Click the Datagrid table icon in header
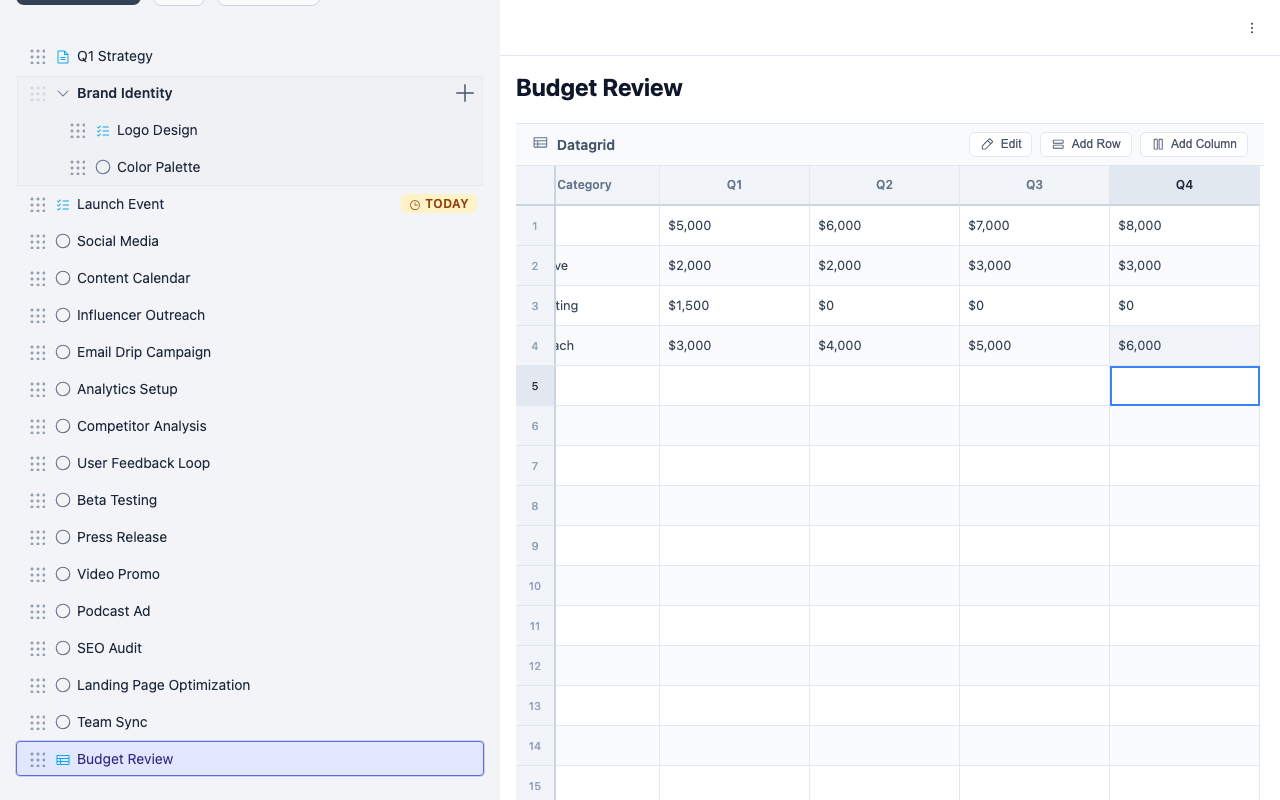Image resolution: width=1280 pixels, height=800 pixels. pos(540,144)
